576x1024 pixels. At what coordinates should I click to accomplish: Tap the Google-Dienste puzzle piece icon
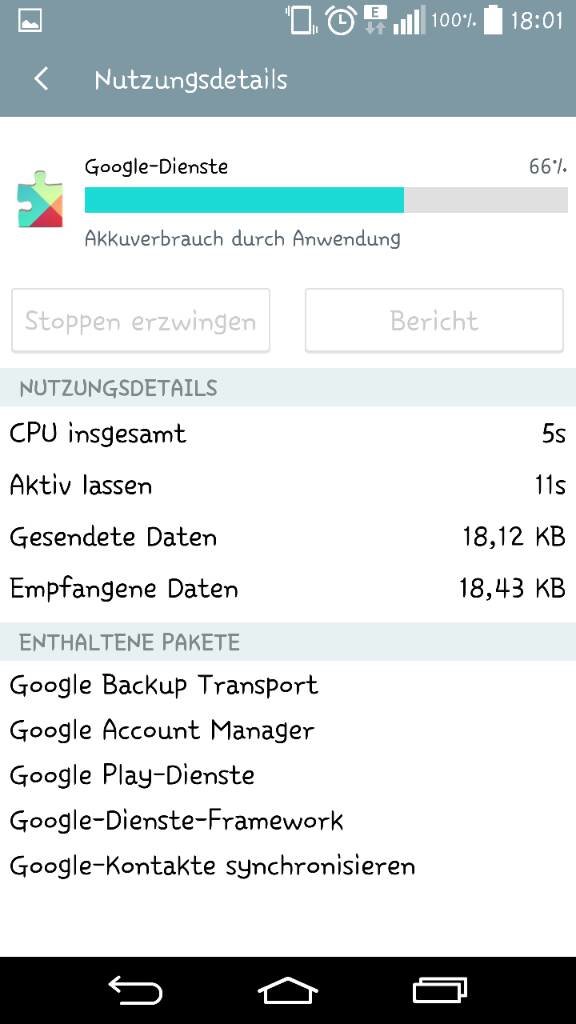coord(40,199)
